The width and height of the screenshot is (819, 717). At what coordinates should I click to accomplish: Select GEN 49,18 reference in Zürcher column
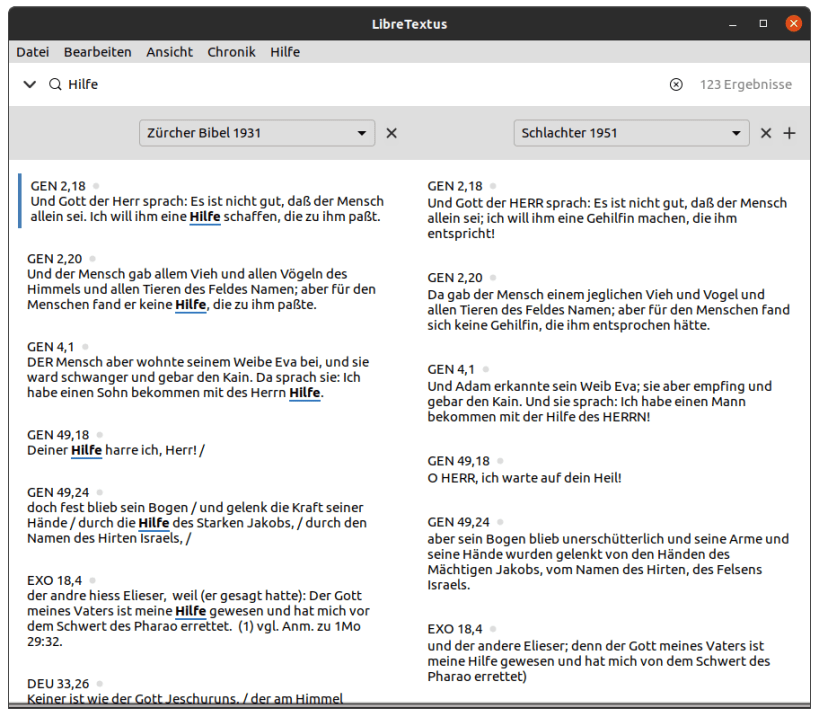tap(58, 436)
